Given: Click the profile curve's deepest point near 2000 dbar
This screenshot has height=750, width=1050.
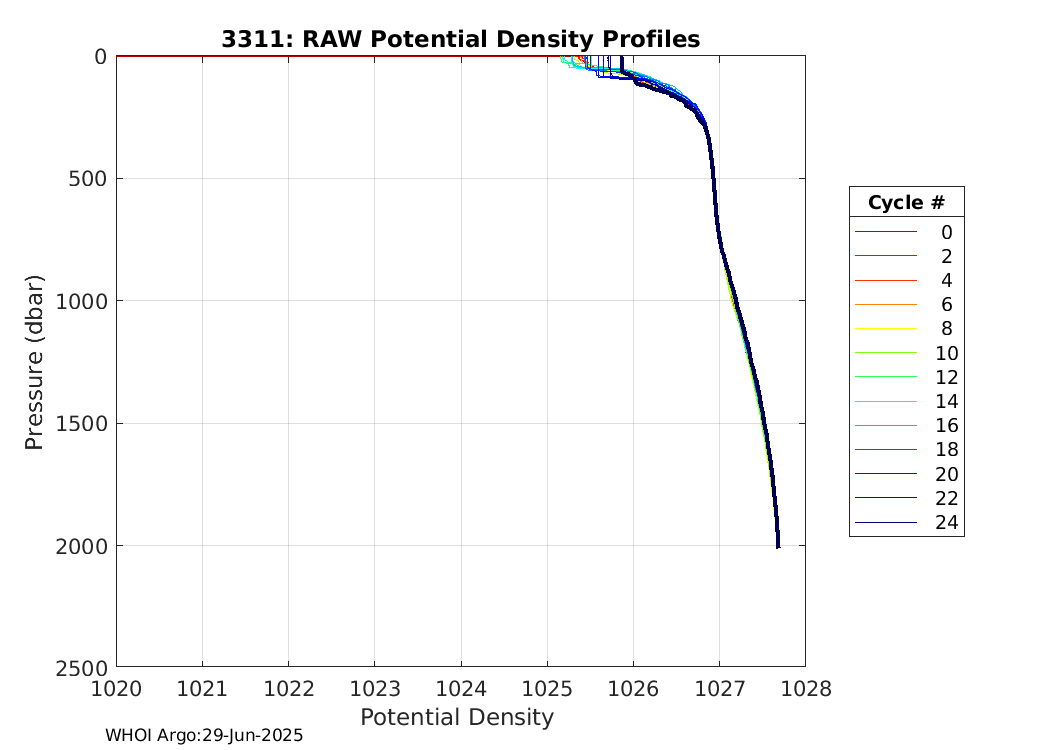Looking at the screenshot, I should click(778, 545).
